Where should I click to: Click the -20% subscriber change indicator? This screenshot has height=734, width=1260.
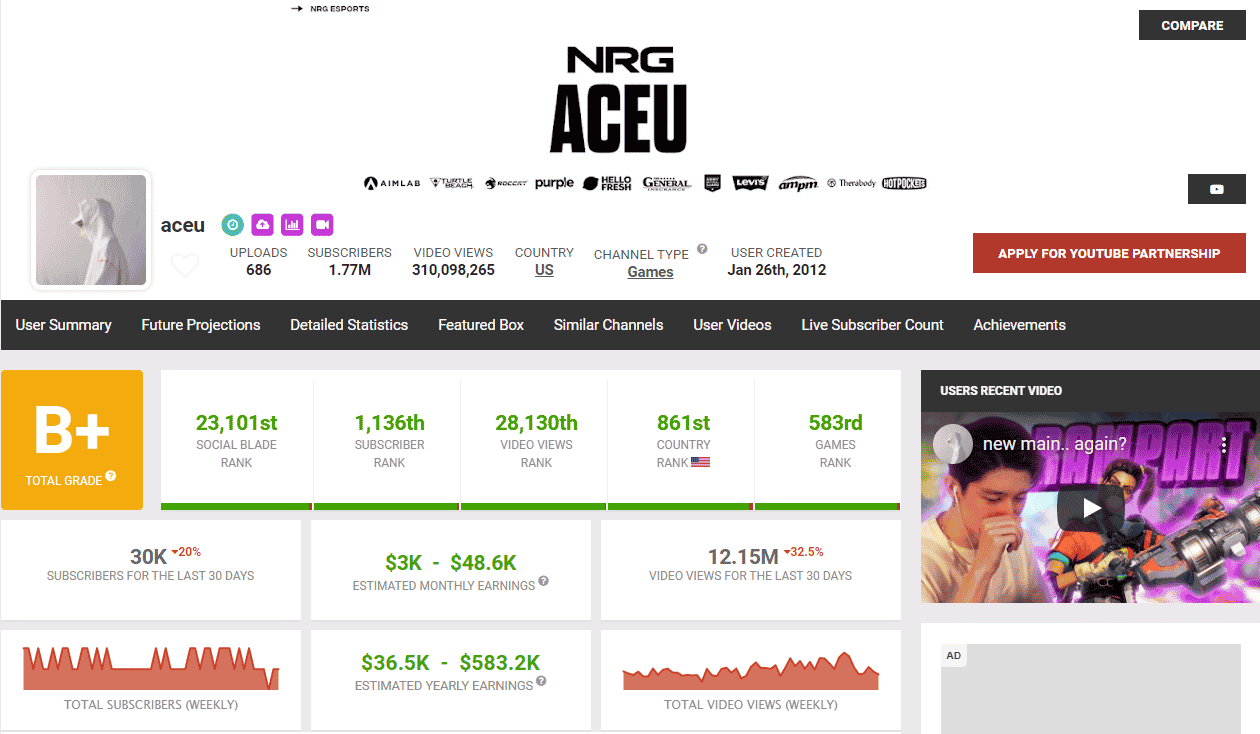pos(186,551)
